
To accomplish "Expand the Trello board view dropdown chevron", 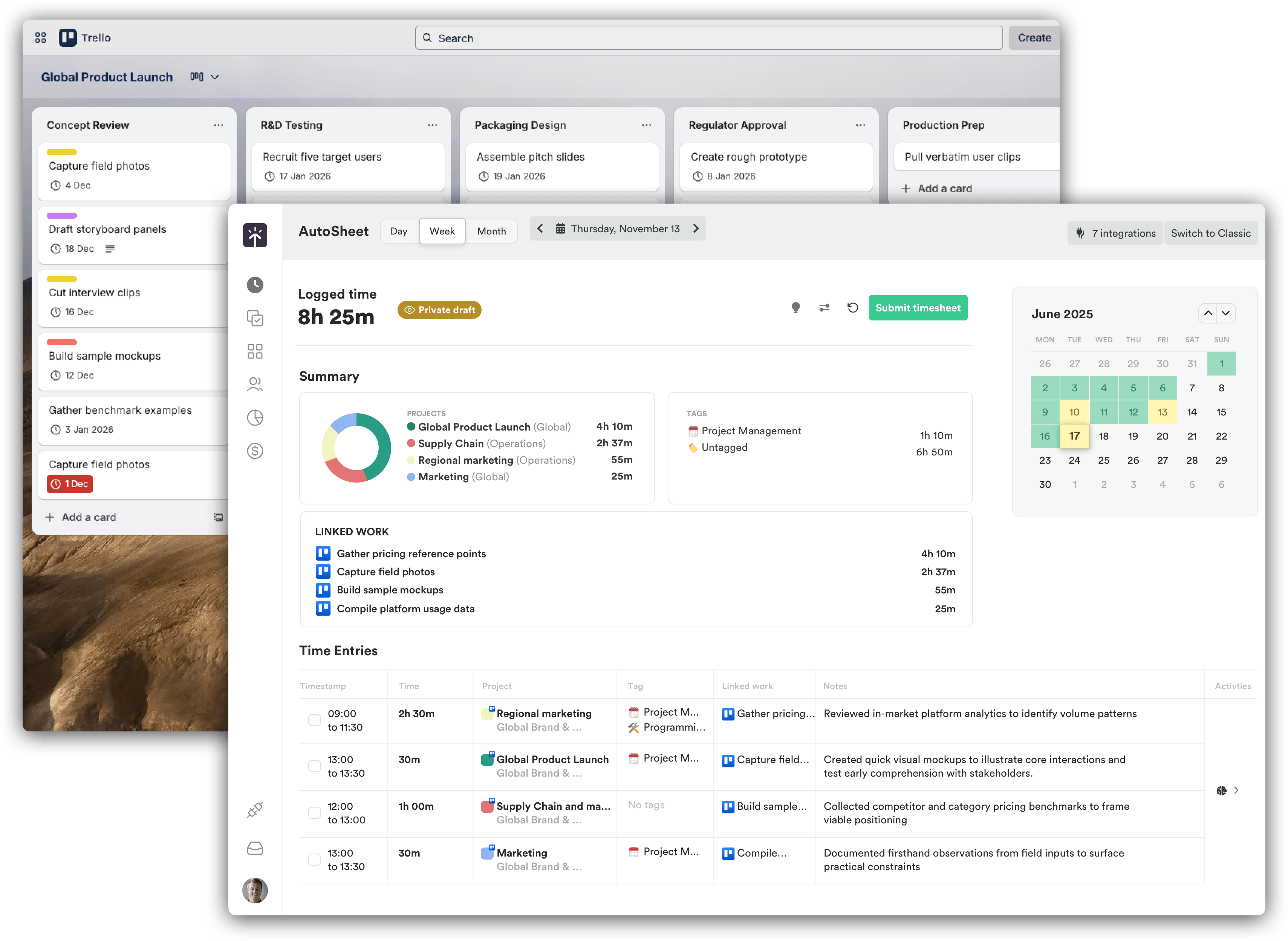I will tap(215, 77).
